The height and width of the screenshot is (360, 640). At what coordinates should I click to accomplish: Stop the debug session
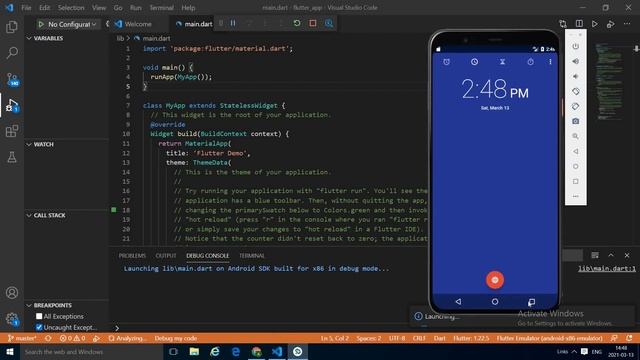[x=313, y=23]
